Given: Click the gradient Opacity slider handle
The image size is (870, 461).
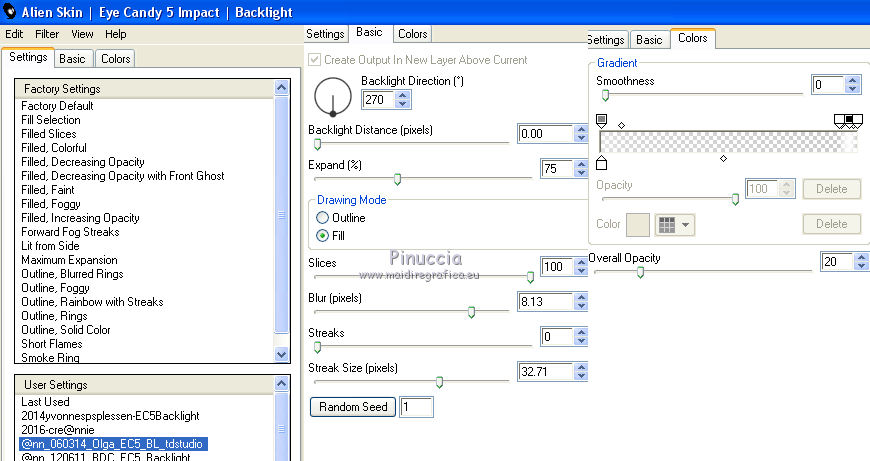Looking at the screenshot, I should point(735,199).
